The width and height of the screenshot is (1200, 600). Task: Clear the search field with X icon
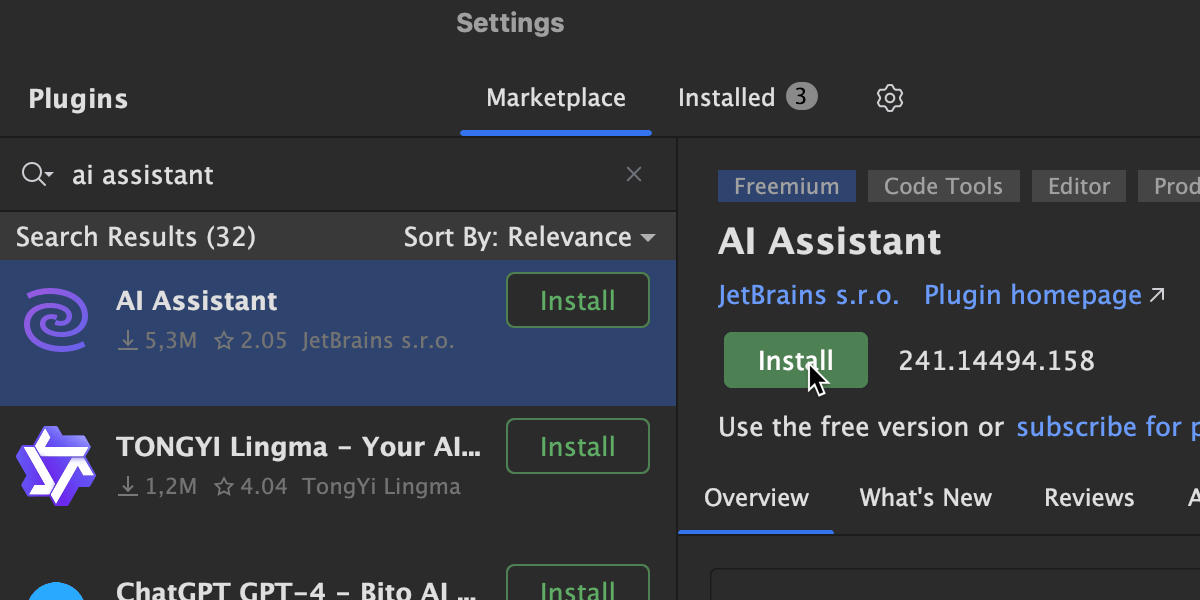click(634, 175)
